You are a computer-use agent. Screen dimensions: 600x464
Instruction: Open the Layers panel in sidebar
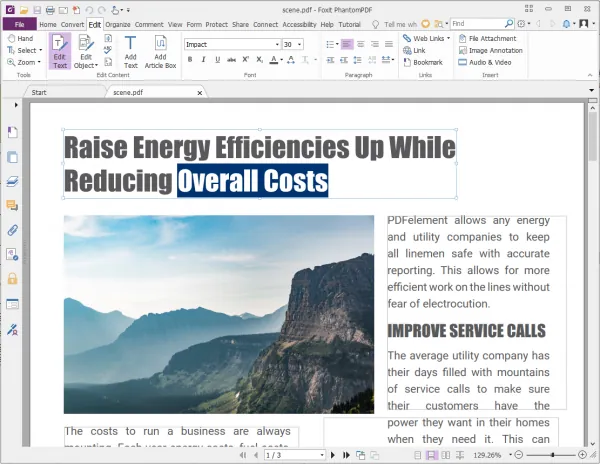tap(12, 181)
